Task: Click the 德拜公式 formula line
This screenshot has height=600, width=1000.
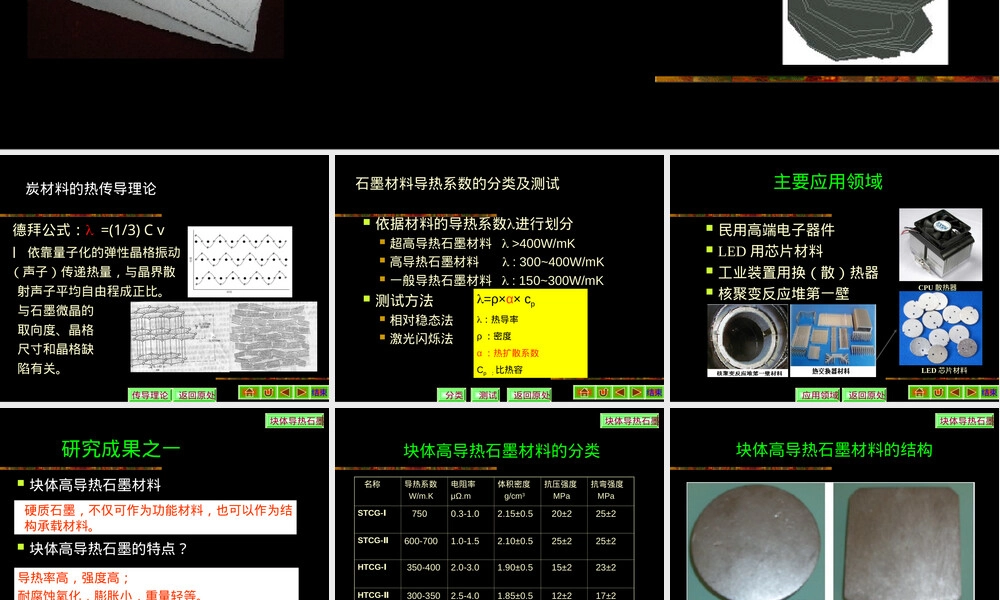Action: [89, 230]
